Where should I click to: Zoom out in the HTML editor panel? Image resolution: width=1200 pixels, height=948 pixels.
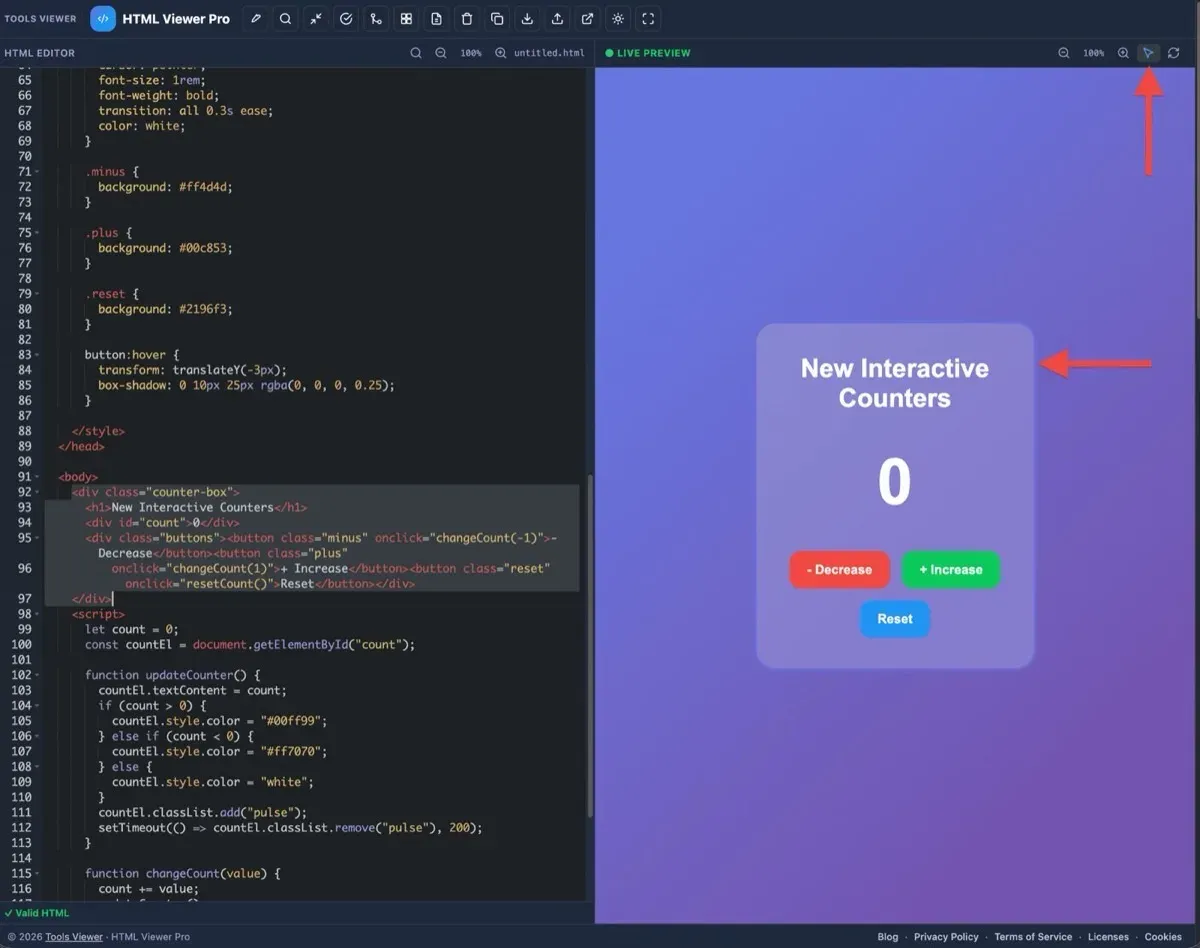pos(441,53)
